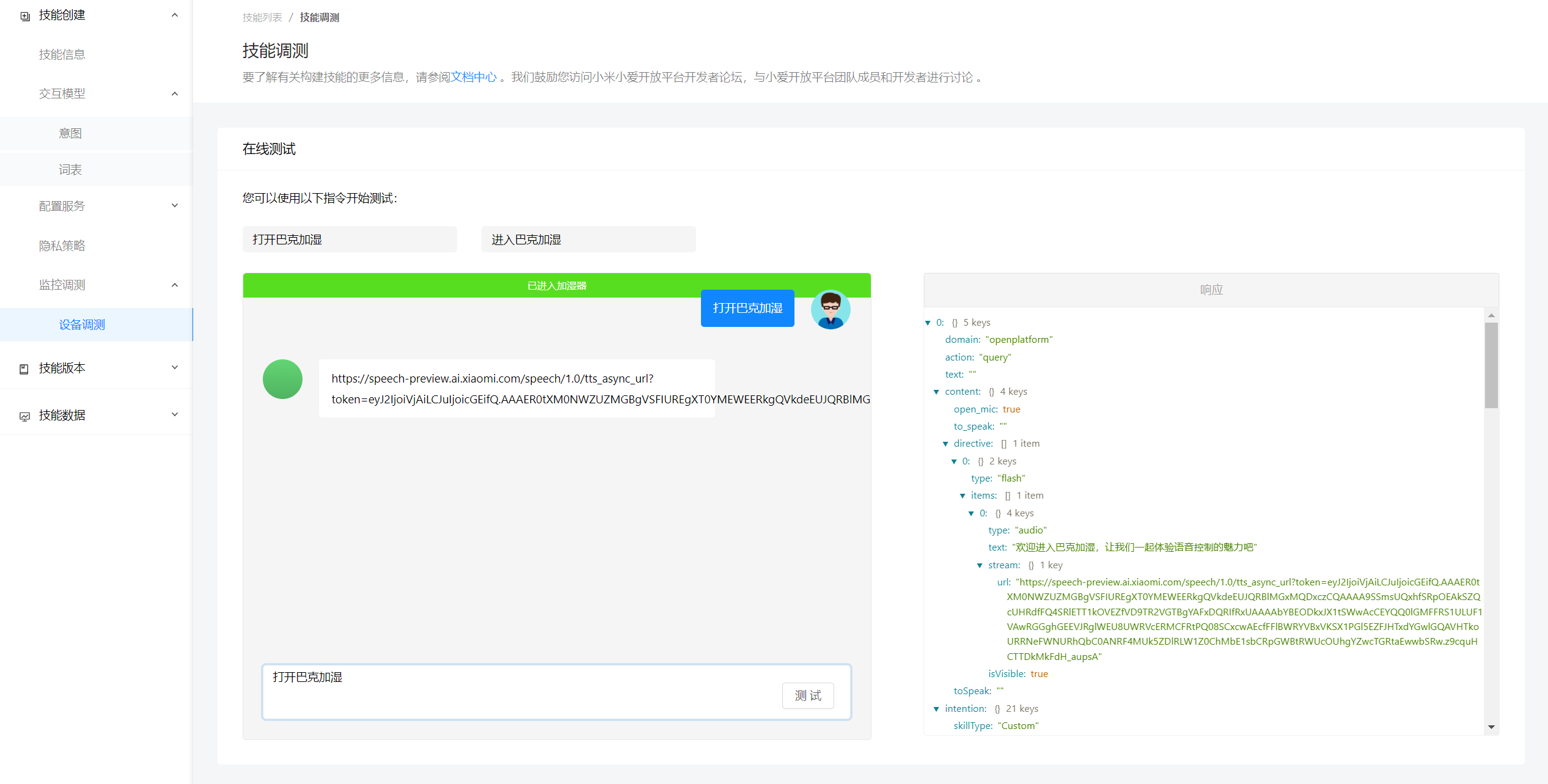Screen dimensions: 1548x784
Task: Click the 测试 button
Action: coord(808,695)
